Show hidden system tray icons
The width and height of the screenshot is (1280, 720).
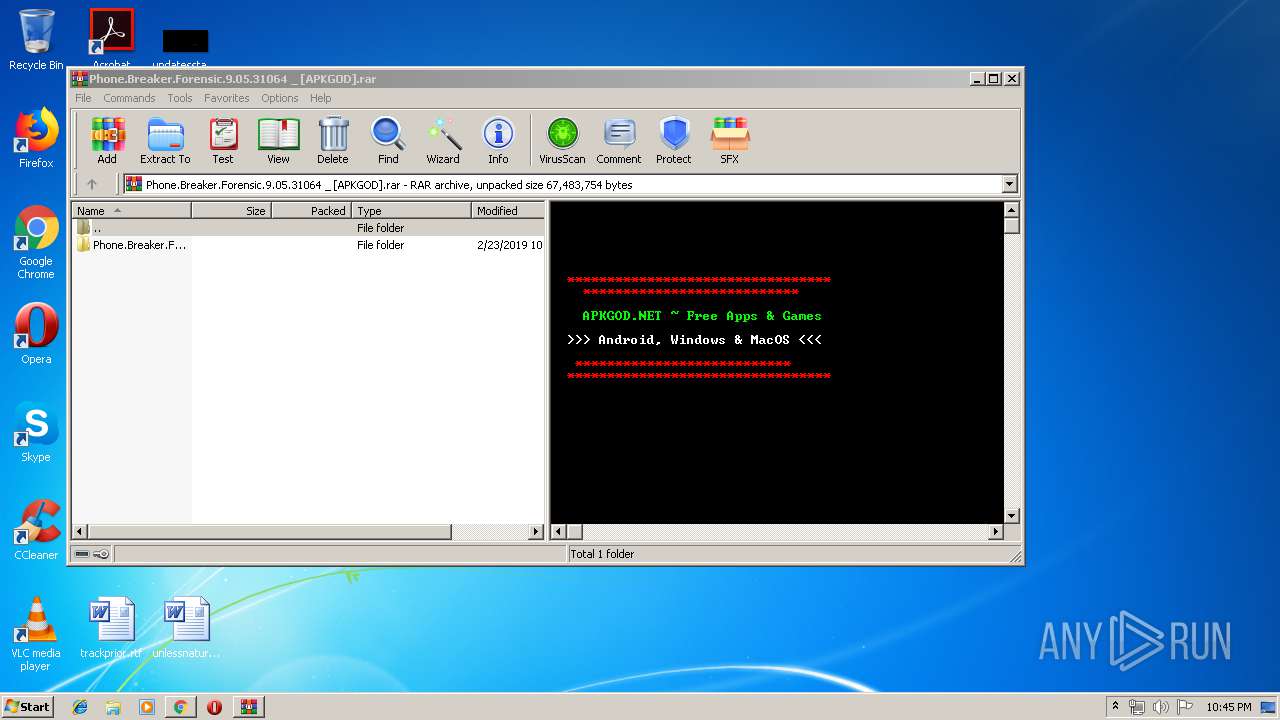(x=1115, y=707)
